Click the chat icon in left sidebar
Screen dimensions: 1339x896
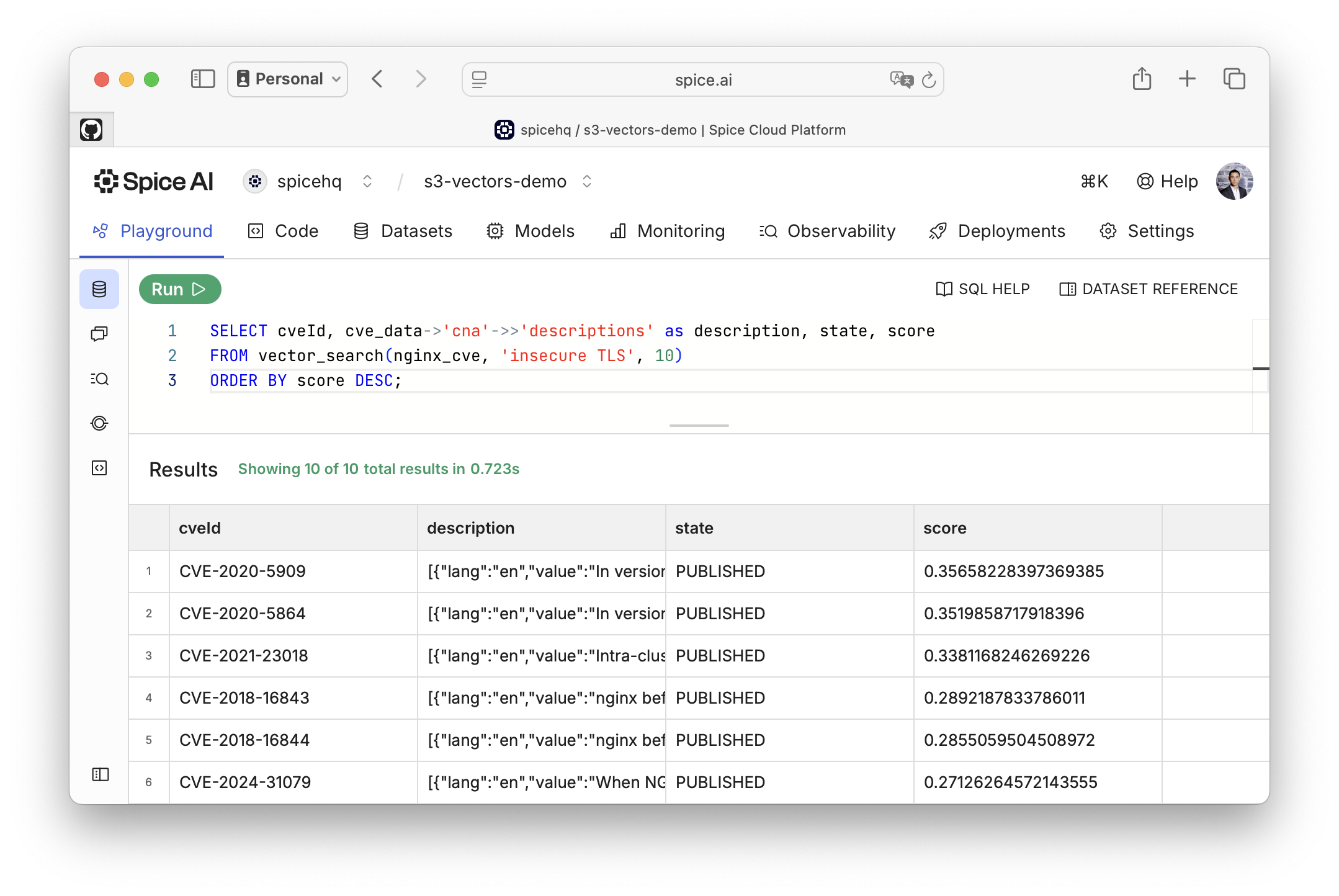pyautogui.click(x=99, y=334)
